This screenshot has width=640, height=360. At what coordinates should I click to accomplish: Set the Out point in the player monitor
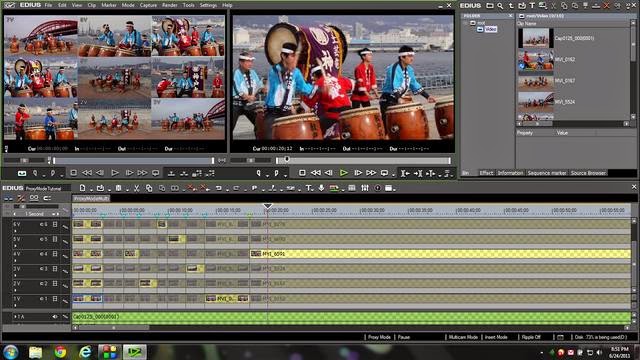pos(53,173)
